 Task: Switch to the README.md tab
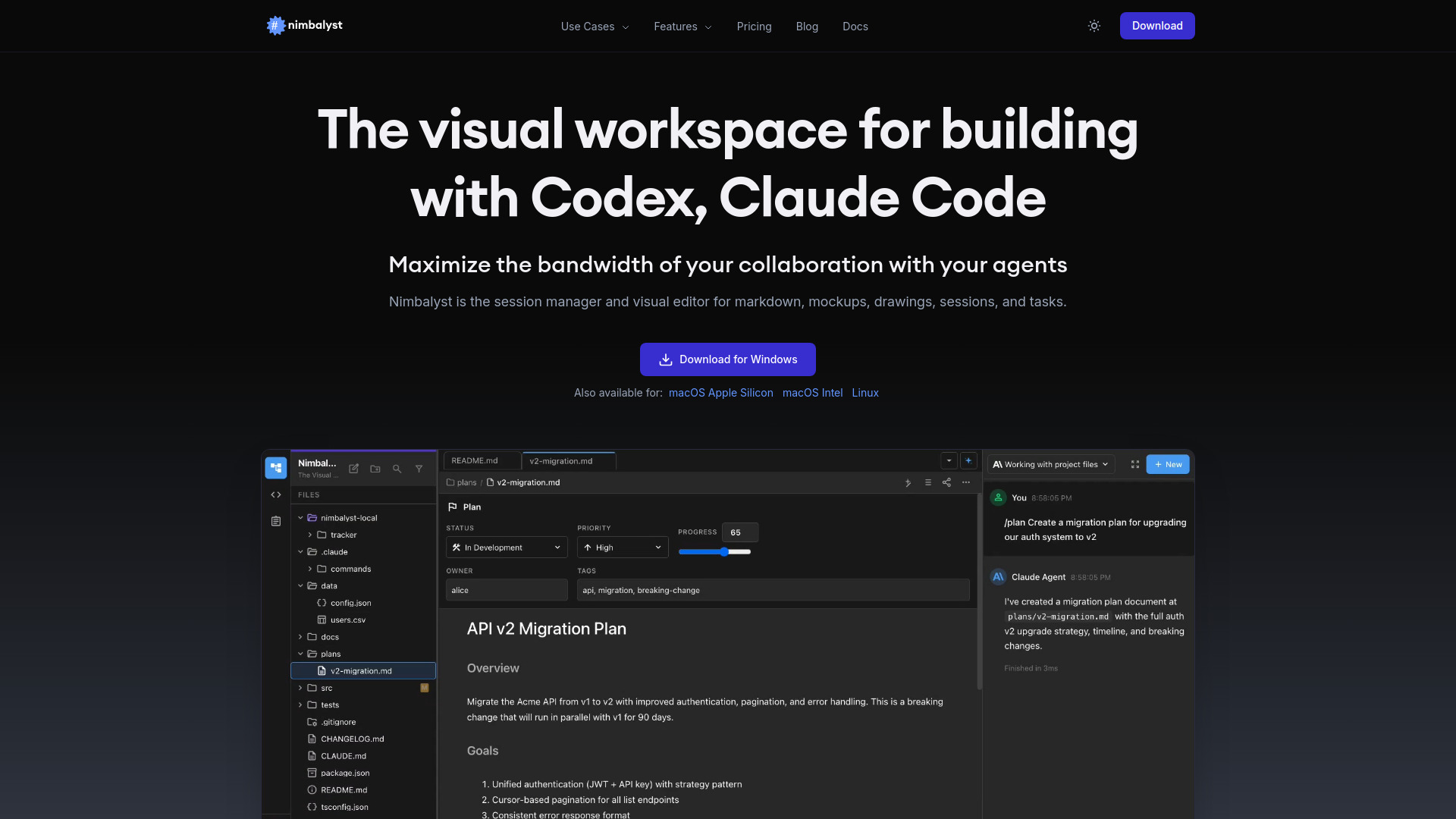coord(475,460)
